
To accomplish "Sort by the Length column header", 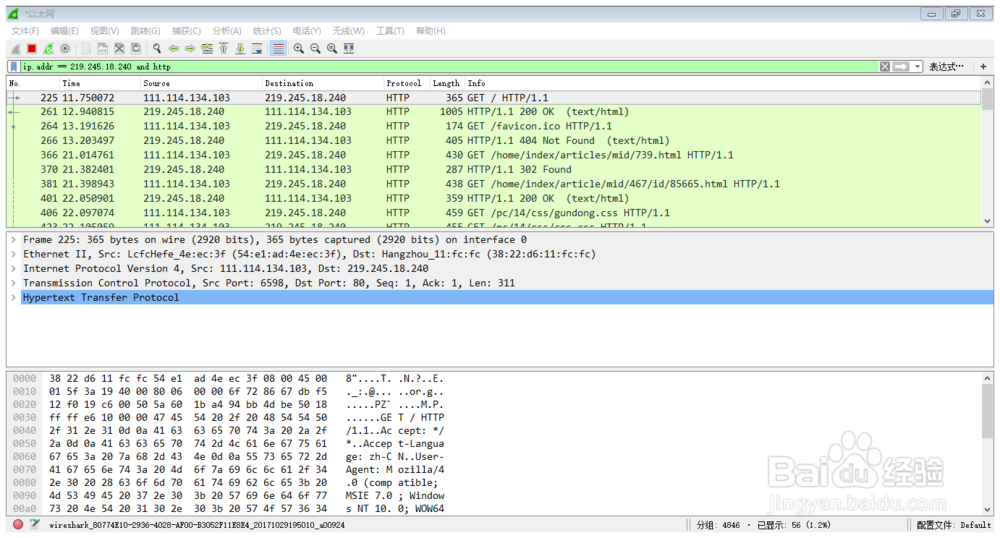I will (447, 84).
